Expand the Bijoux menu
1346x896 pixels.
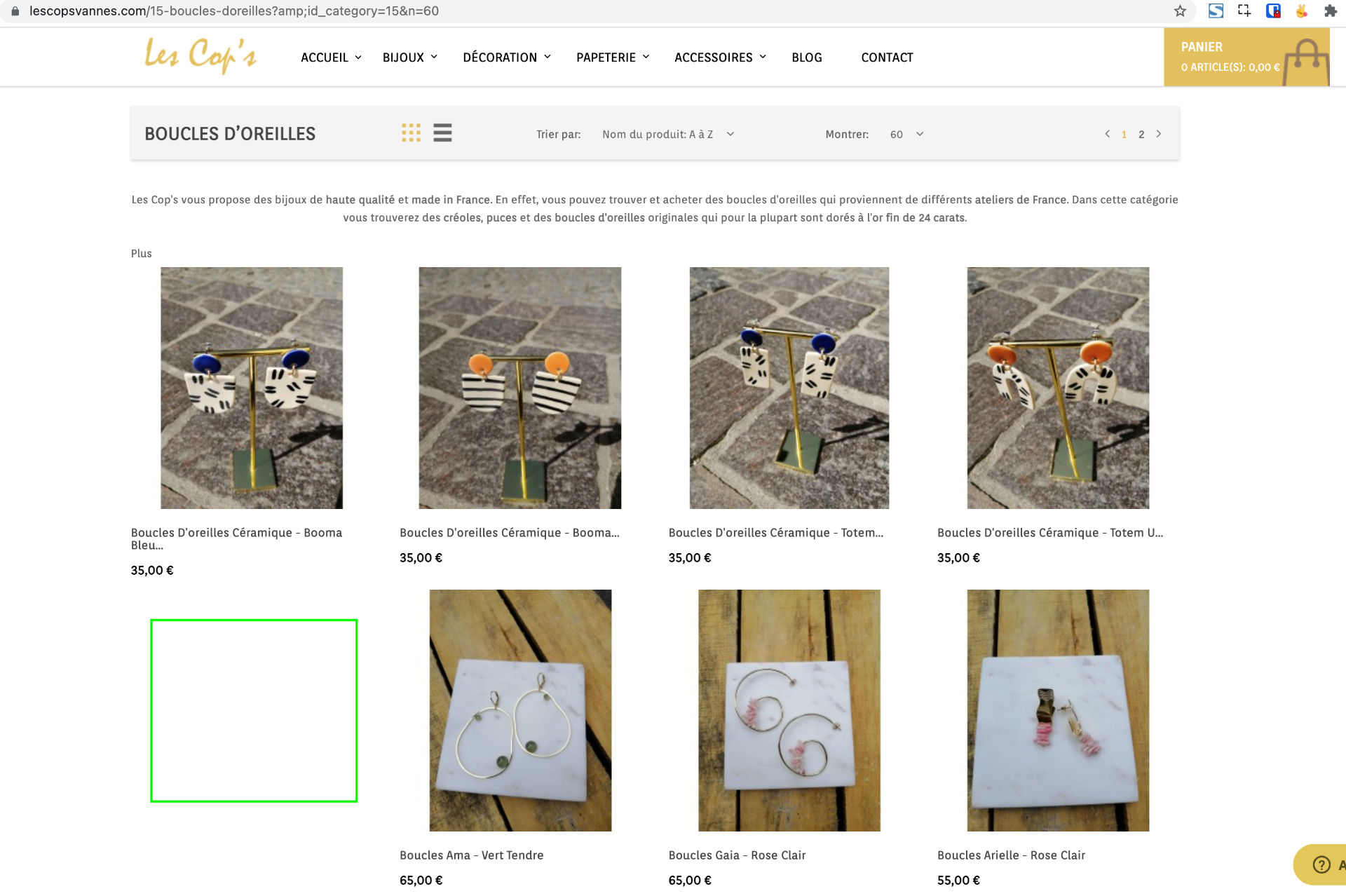(x=410, y=57)
